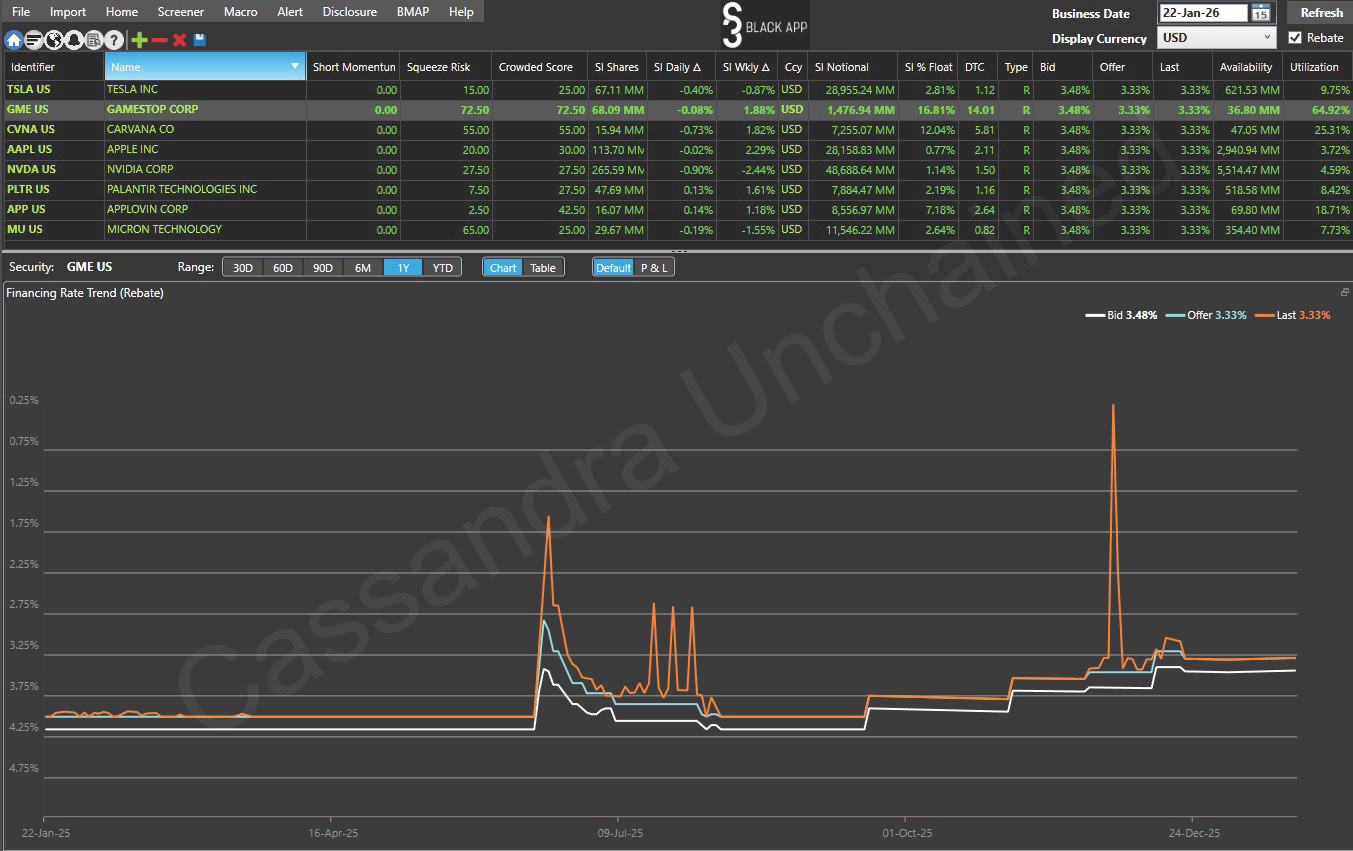The width and height of the screenshot is (1353, 851).
Task: Open the list lines icon next to Home
Action: pos(33,40)
